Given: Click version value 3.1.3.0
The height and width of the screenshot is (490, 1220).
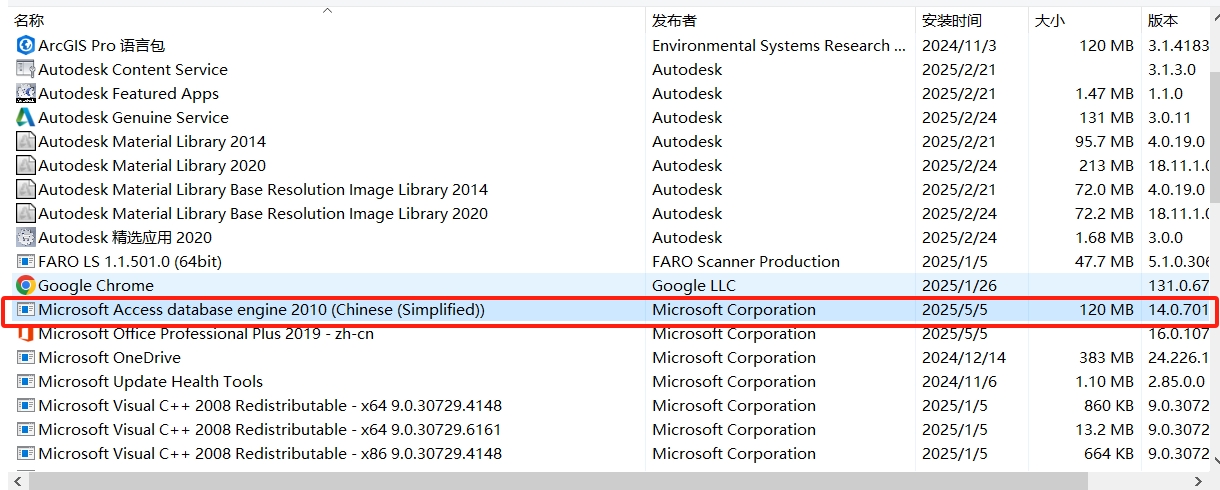Looking at the screenshot, I should pyautogui.click(x=1172, y=69).
